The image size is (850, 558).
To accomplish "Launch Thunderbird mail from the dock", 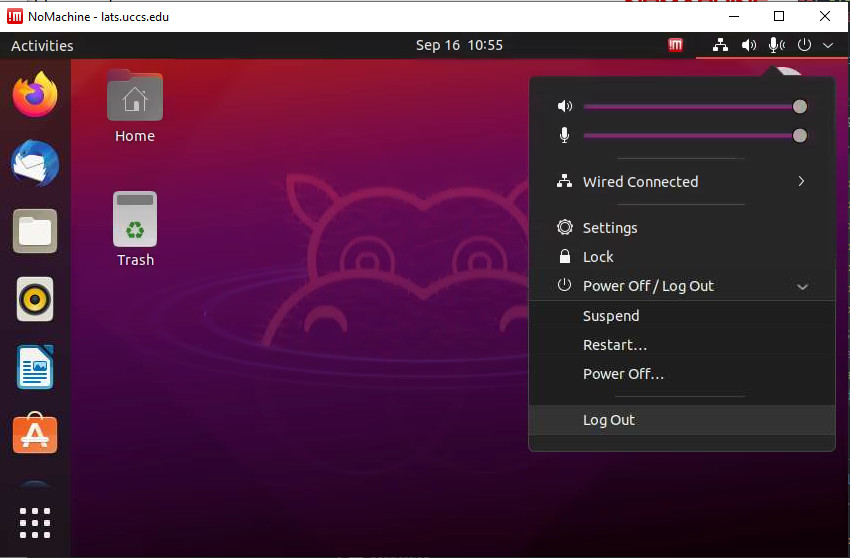I will coord(35,163).
